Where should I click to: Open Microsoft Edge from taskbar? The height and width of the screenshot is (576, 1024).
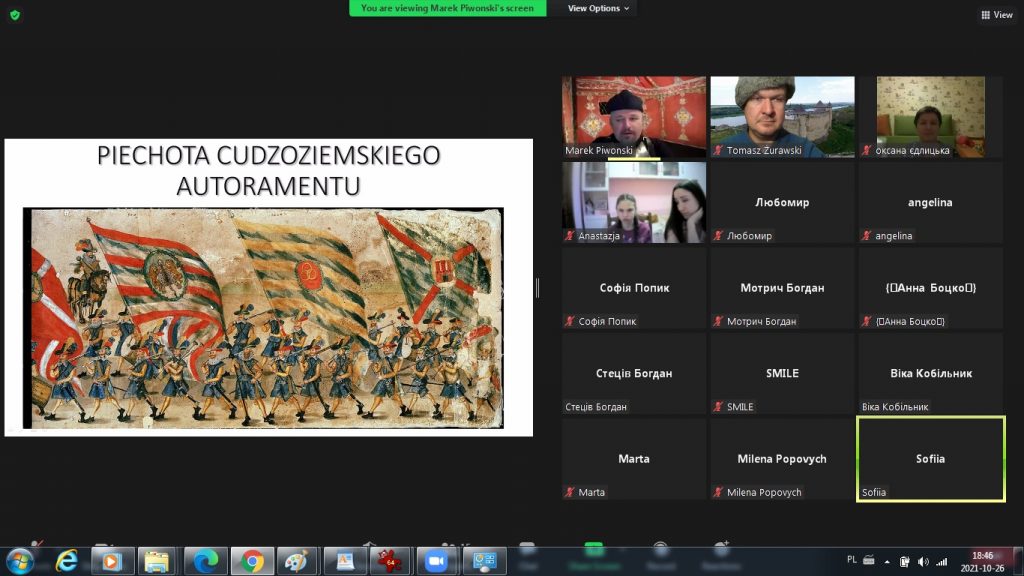click(205, 560)
